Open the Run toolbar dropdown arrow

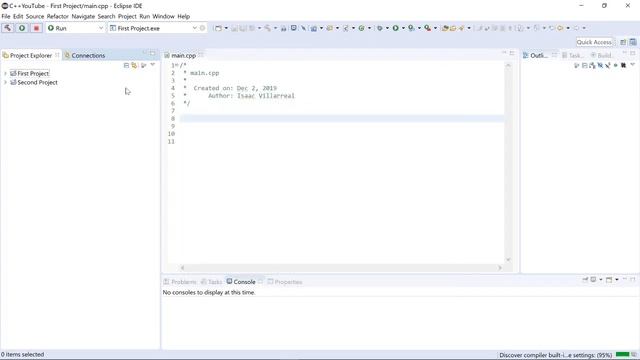pyautogui.click(x=403, y=28)
